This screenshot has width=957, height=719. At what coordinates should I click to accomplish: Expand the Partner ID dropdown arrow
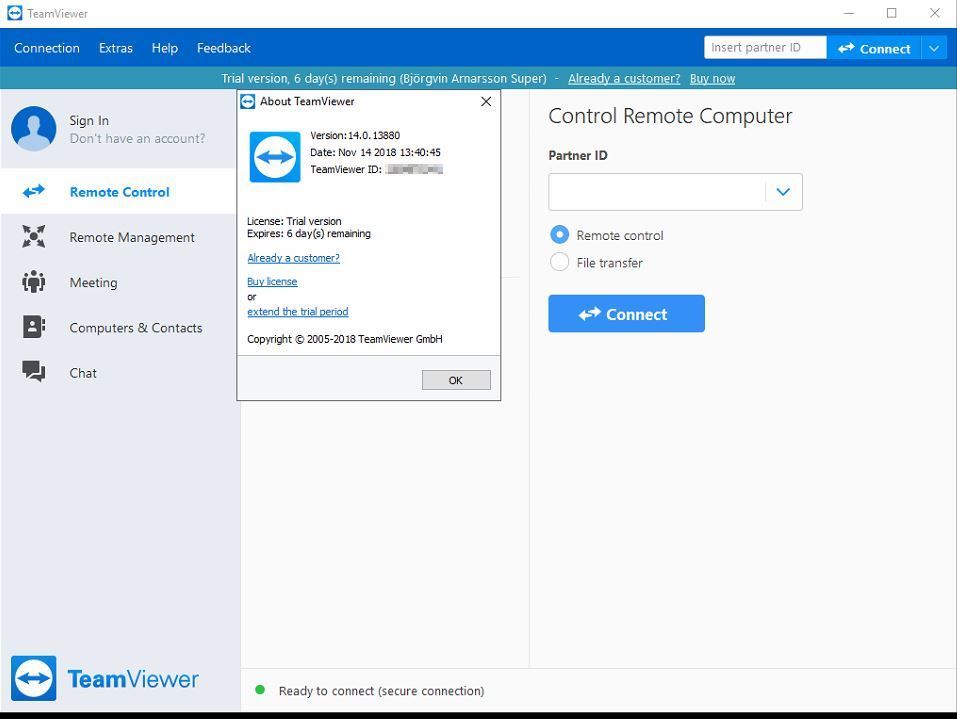coord(783,192)
